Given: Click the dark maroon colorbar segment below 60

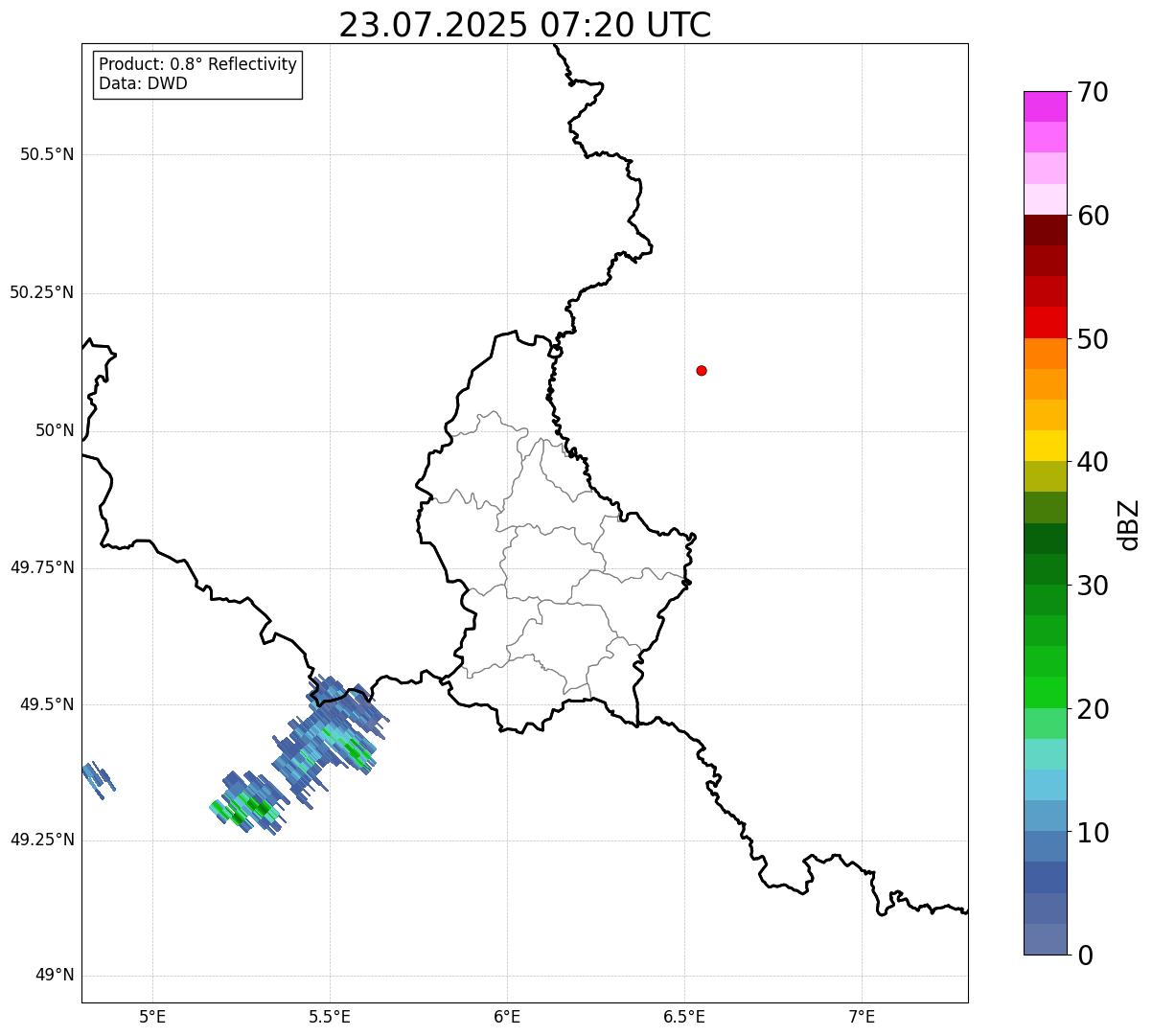Looking at the screenshot, I should pos(1045,230).
